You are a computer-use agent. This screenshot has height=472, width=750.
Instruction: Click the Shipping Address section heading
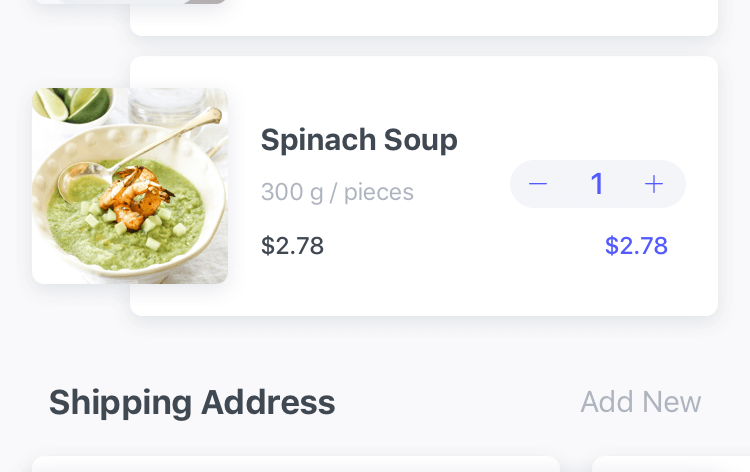(x=192, y=403)
